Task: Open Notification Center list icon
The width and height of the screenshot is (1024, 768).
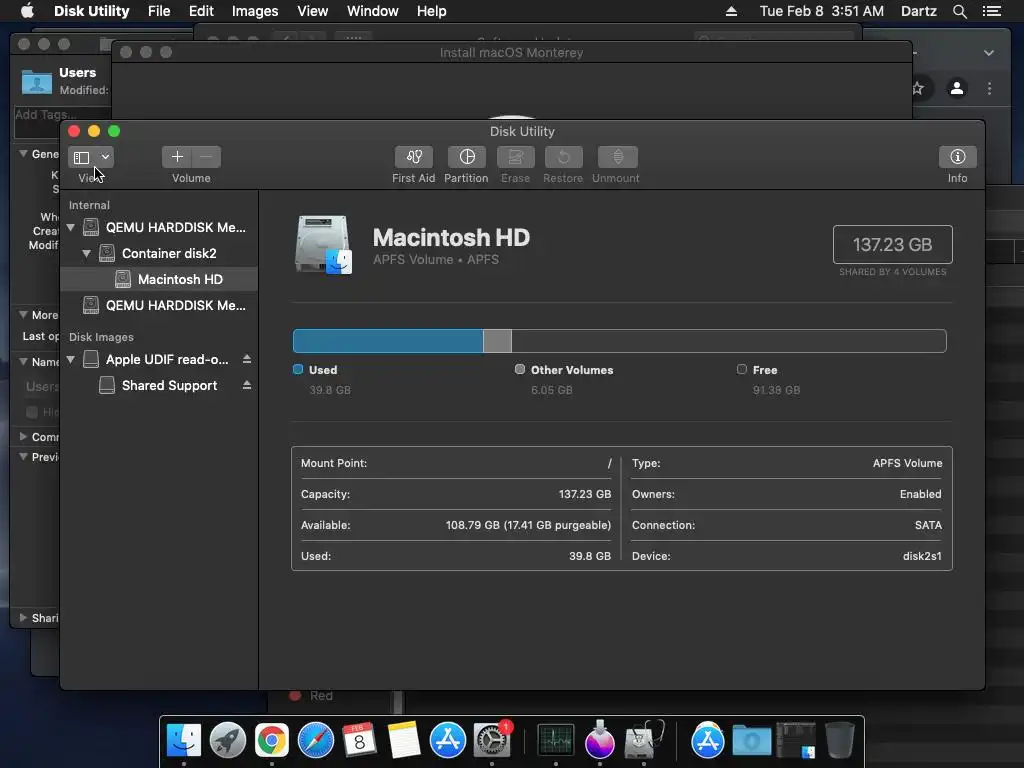Action: [992, 11]
